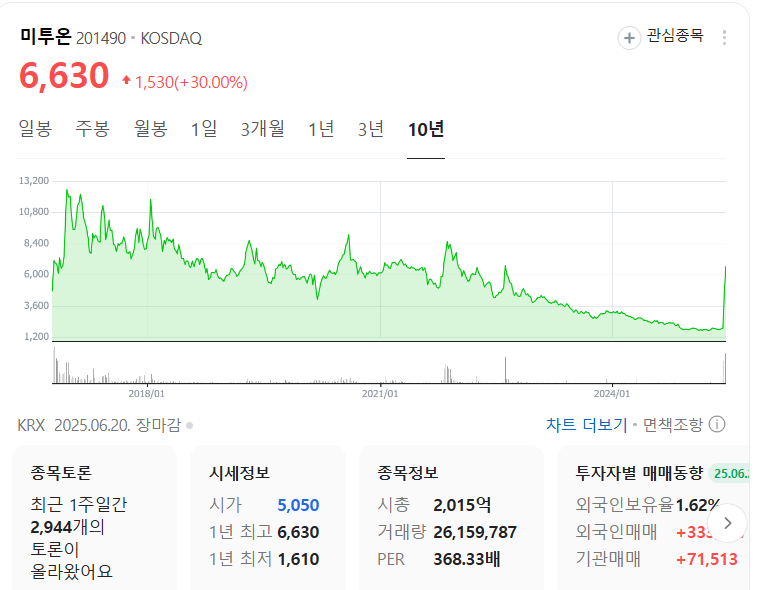Image resolution: width=782 pixels, height=590 pixels.
Task: Click the stock code 201490
Action: (101, 38)
